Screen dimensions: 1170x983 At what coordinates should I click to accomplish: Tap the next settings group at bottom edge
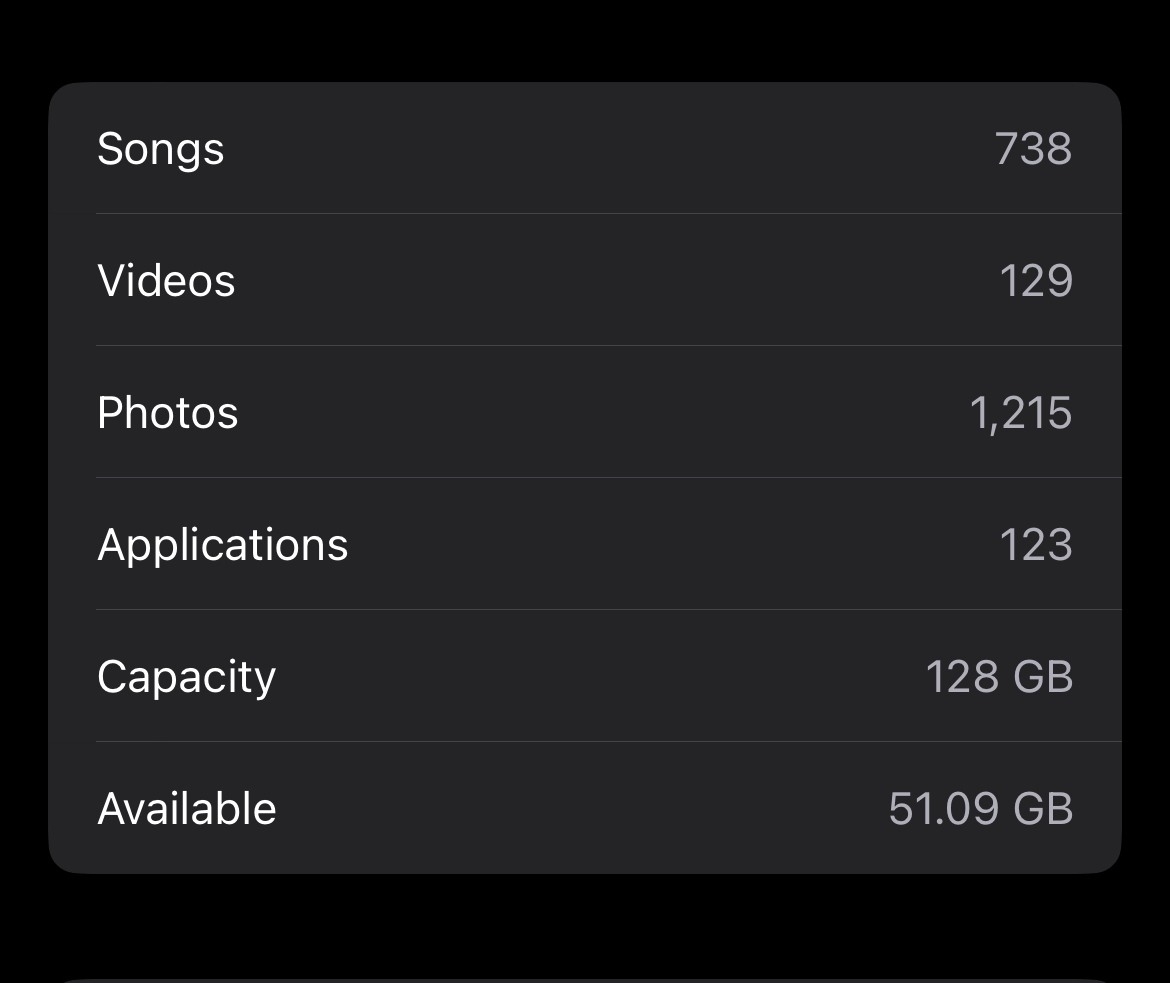point(585,979)
